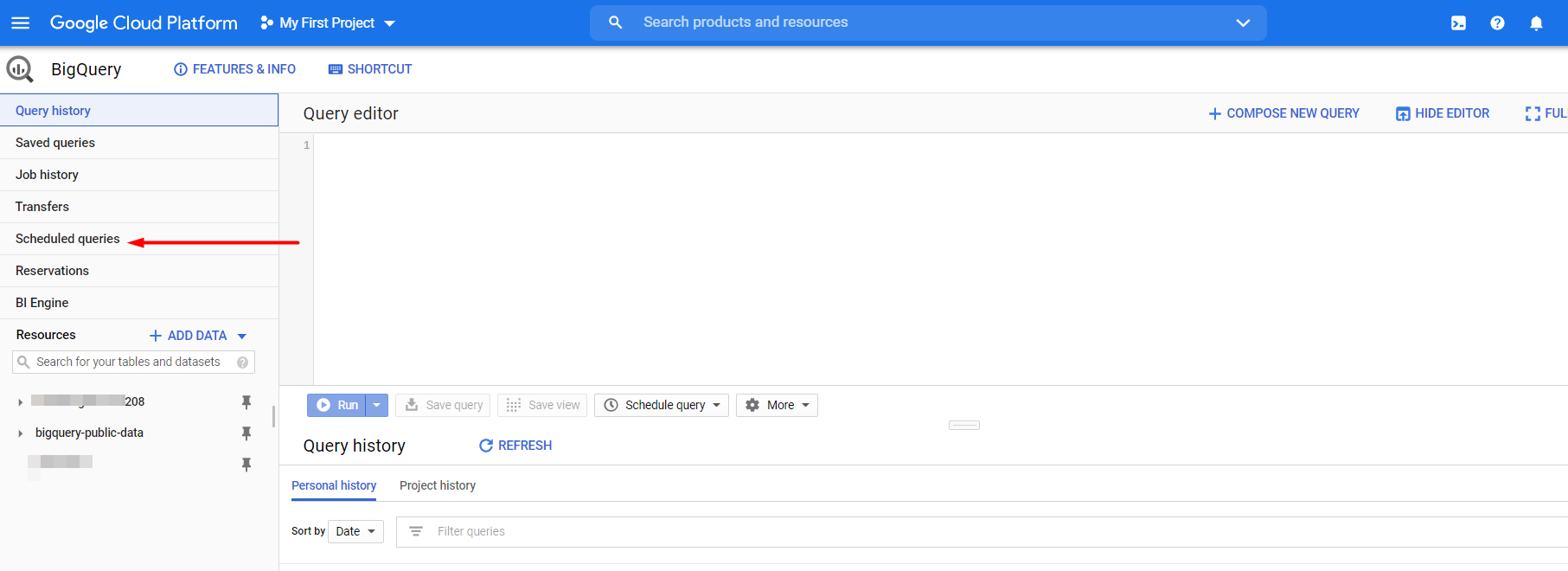Run the query
The width and height of the screenshot is (1568, 571).
[x=337, y=405]
